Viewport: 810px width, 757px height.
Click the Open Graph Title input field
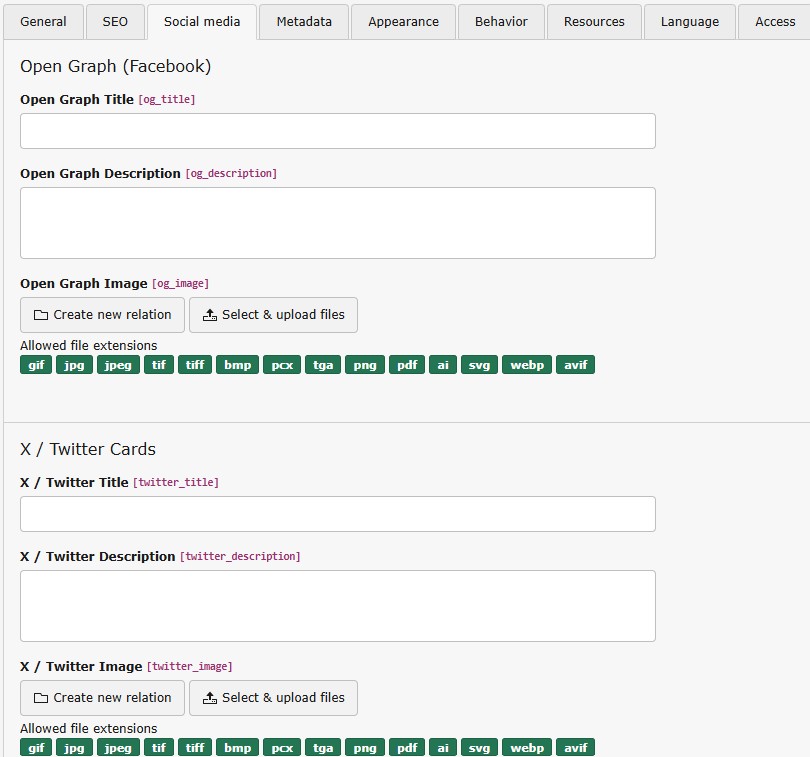[337, 131]
